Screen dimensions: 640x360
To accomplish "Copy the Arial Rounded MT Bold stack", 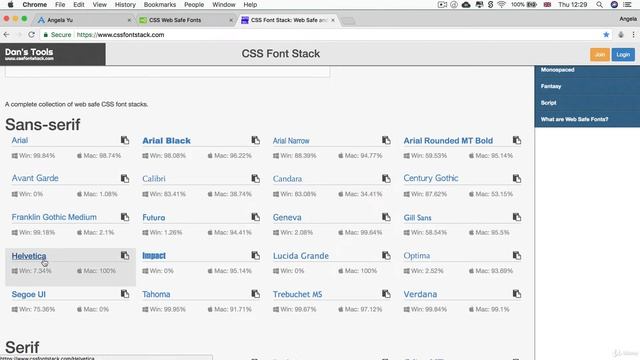I will tap(517, 140).
